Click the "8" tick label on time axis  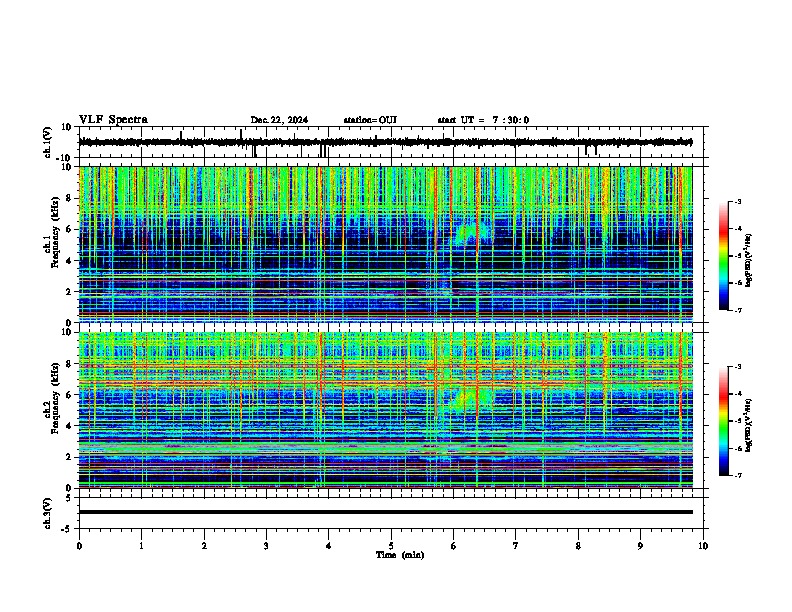click(578, 546)
